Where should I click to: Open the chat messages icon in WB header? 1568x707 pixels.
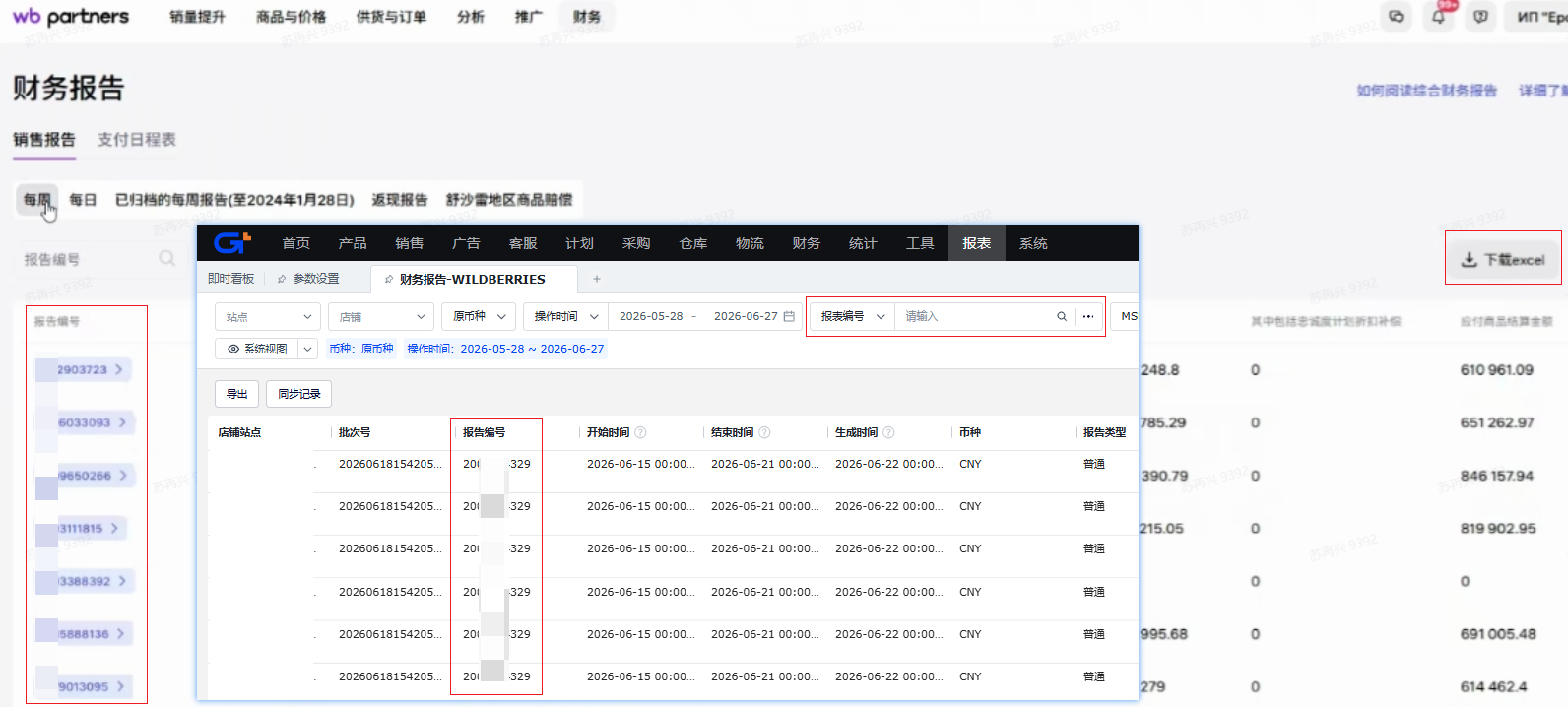click(1397, 17)
